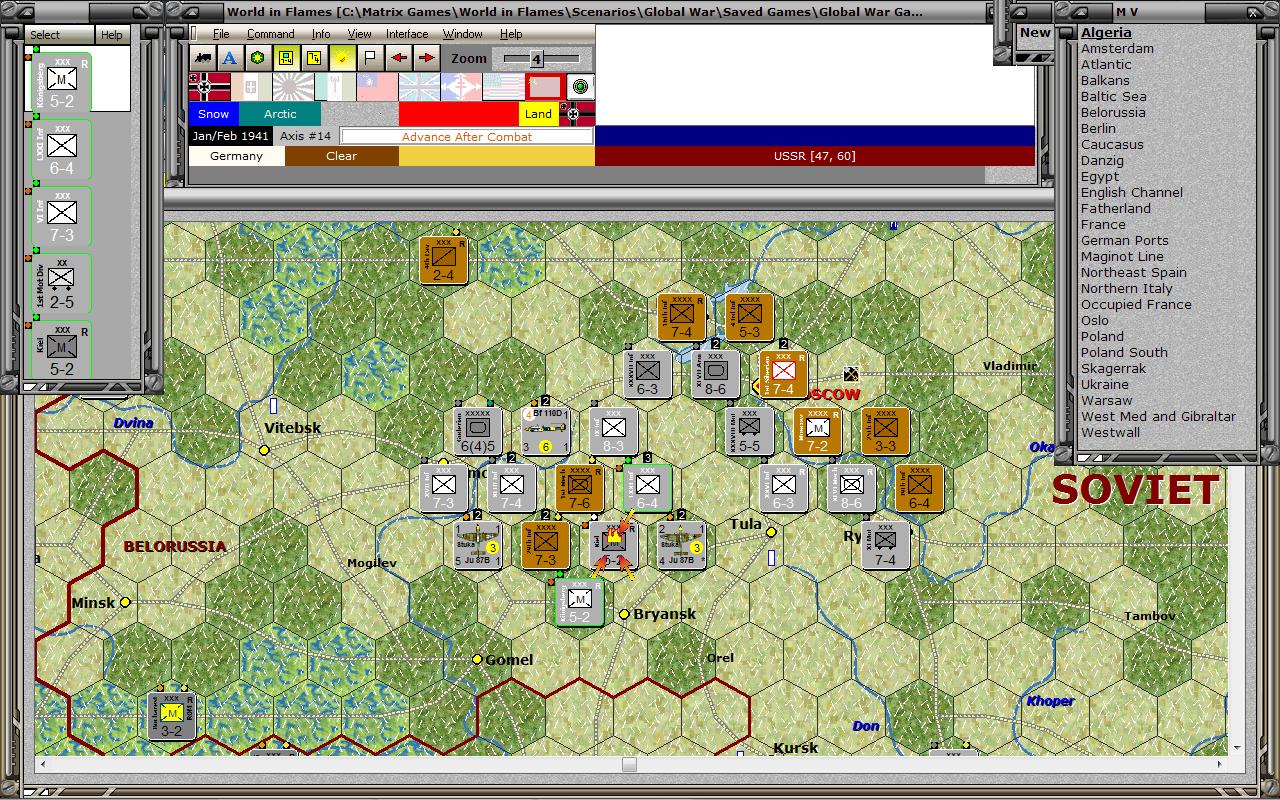Viewport: 1280px width, 800px height.
Task: Select the Union Jack Commonwealth flag
Action: pyautogui.click(x=419, y=87)
